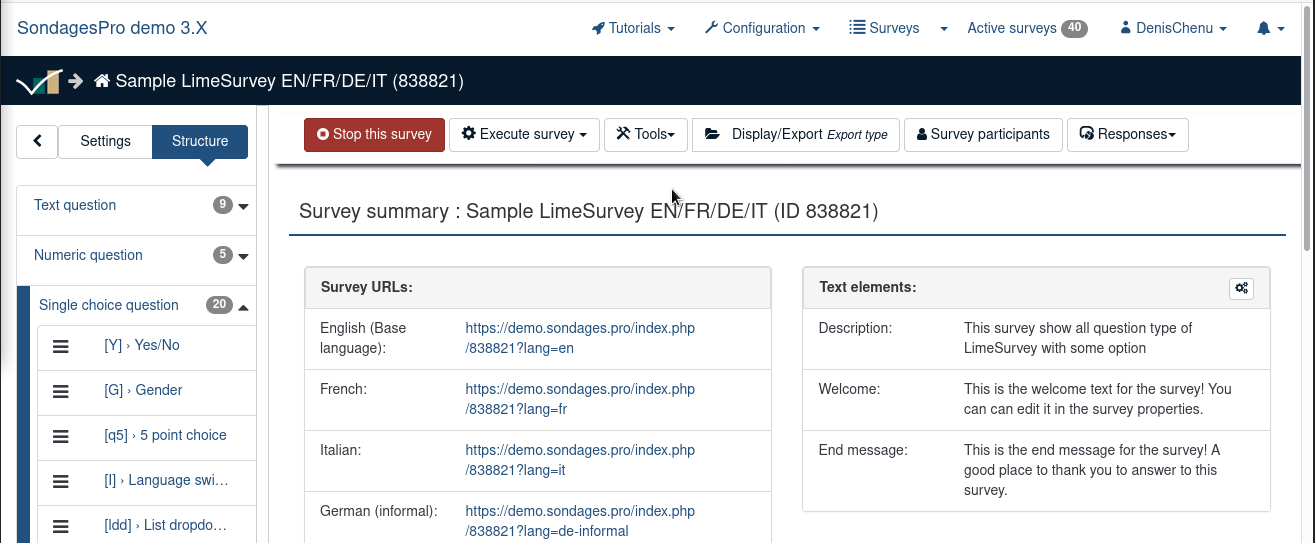Screen dimensions: 1315x543
Task: Open the English base language survey URL
Action: [x=579, y=338]
